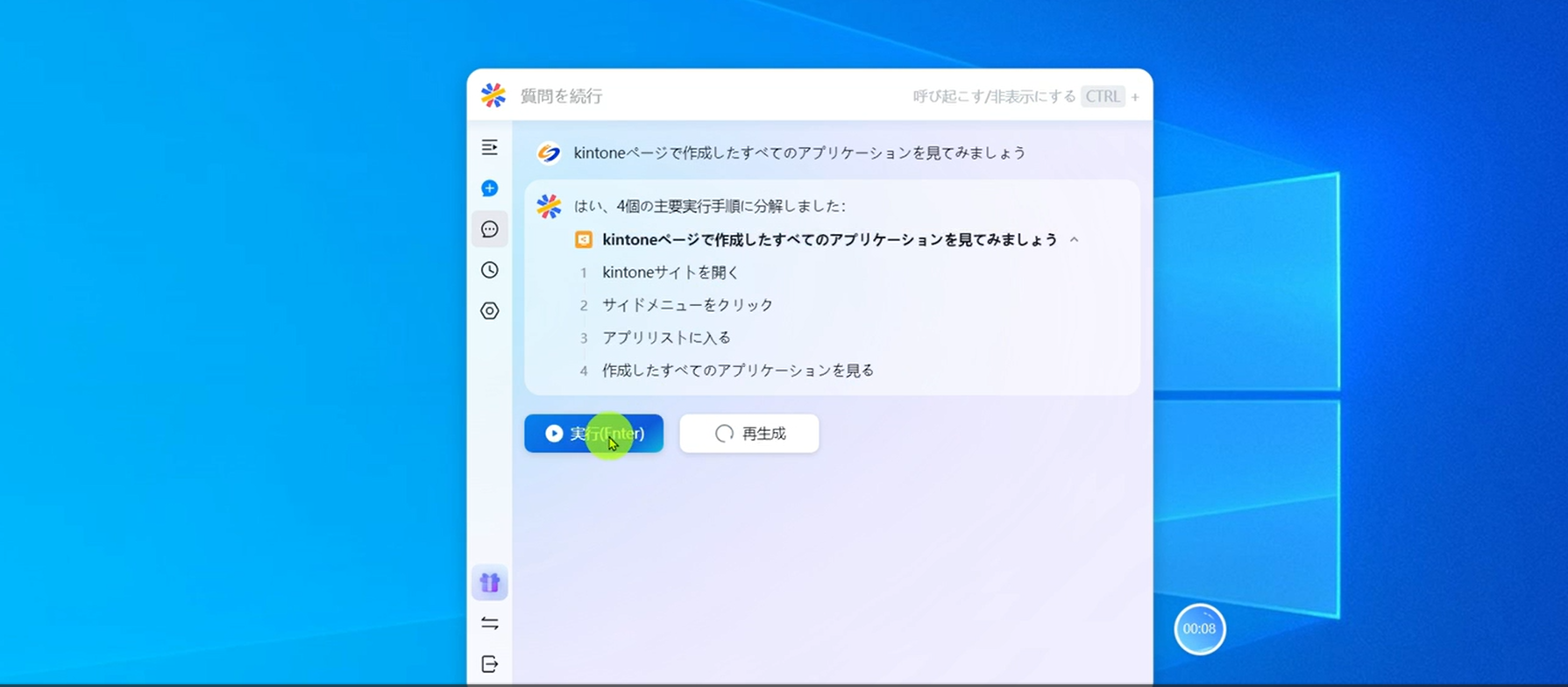
Task: Click the exit icon at sidebar bottom
Action: coord(490,664)
